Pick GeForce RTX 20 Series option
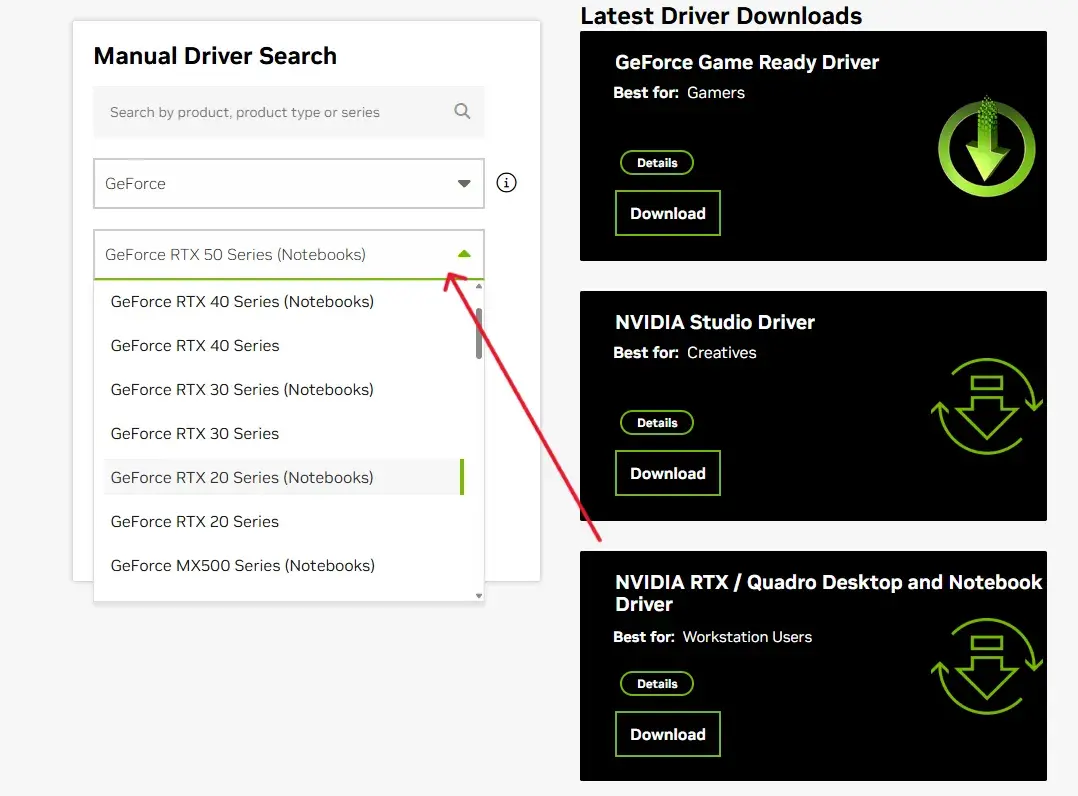The height and width of the screenshot is (796, 1078). (x=195, y=521)
